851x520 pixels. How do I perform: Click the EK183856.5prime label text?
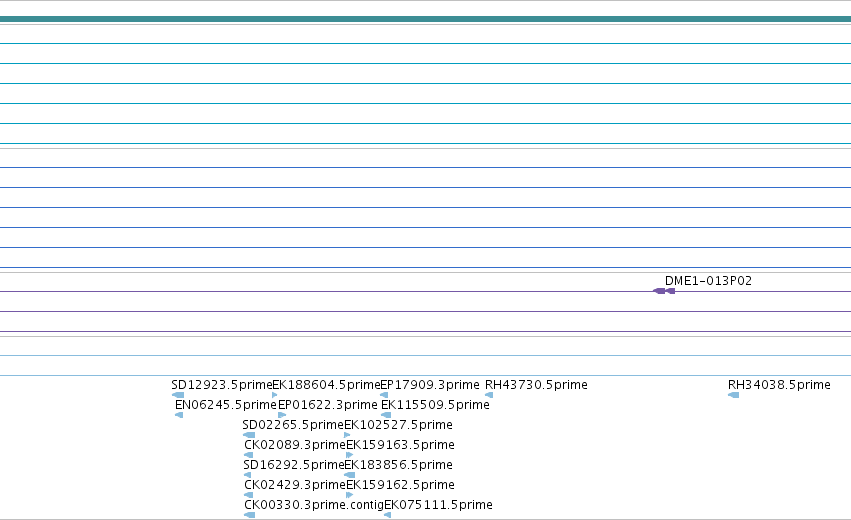pos(398,465)
